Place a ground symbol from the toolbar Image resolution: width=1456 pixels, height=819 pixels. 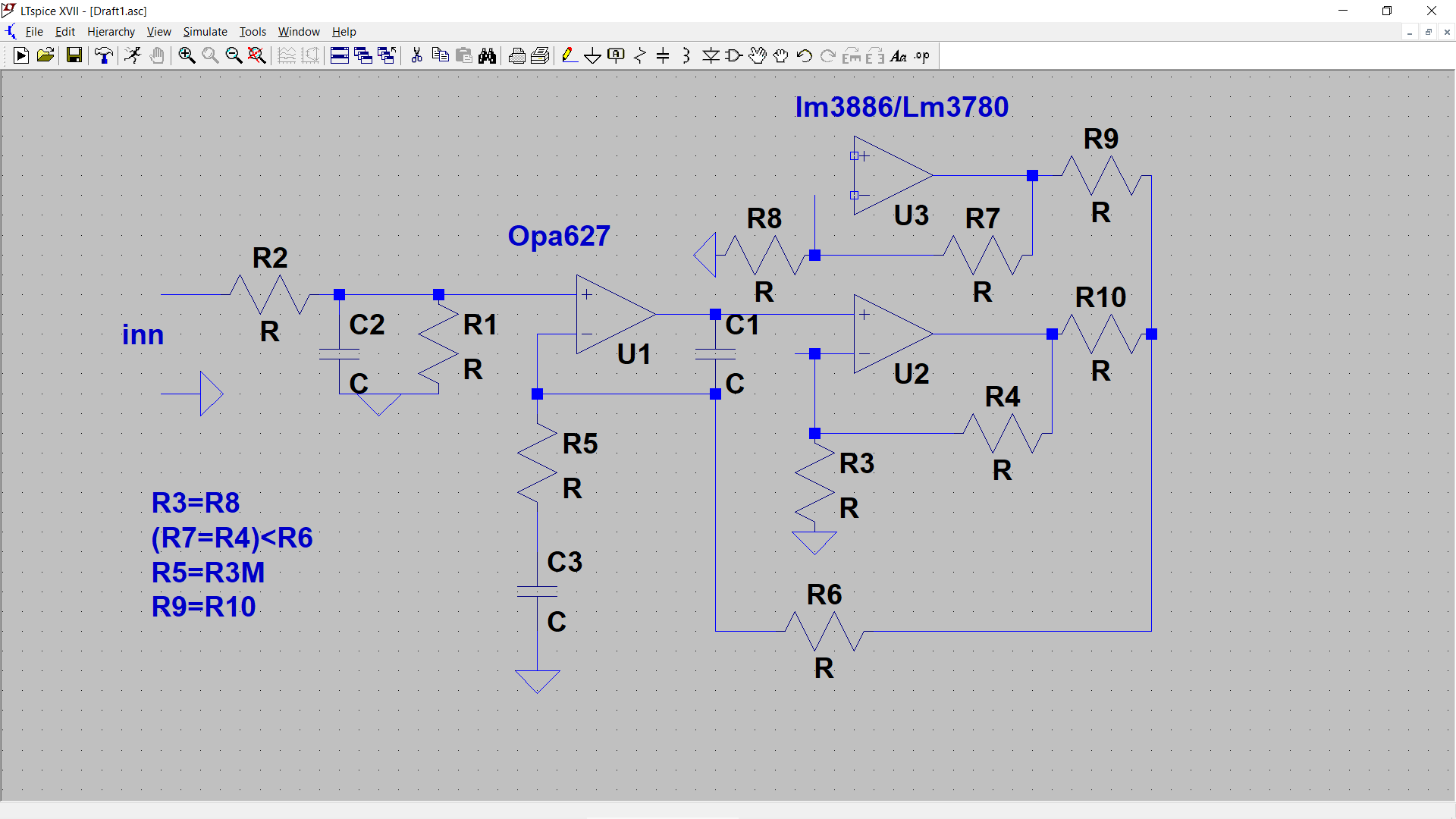(x=593, y=55)
